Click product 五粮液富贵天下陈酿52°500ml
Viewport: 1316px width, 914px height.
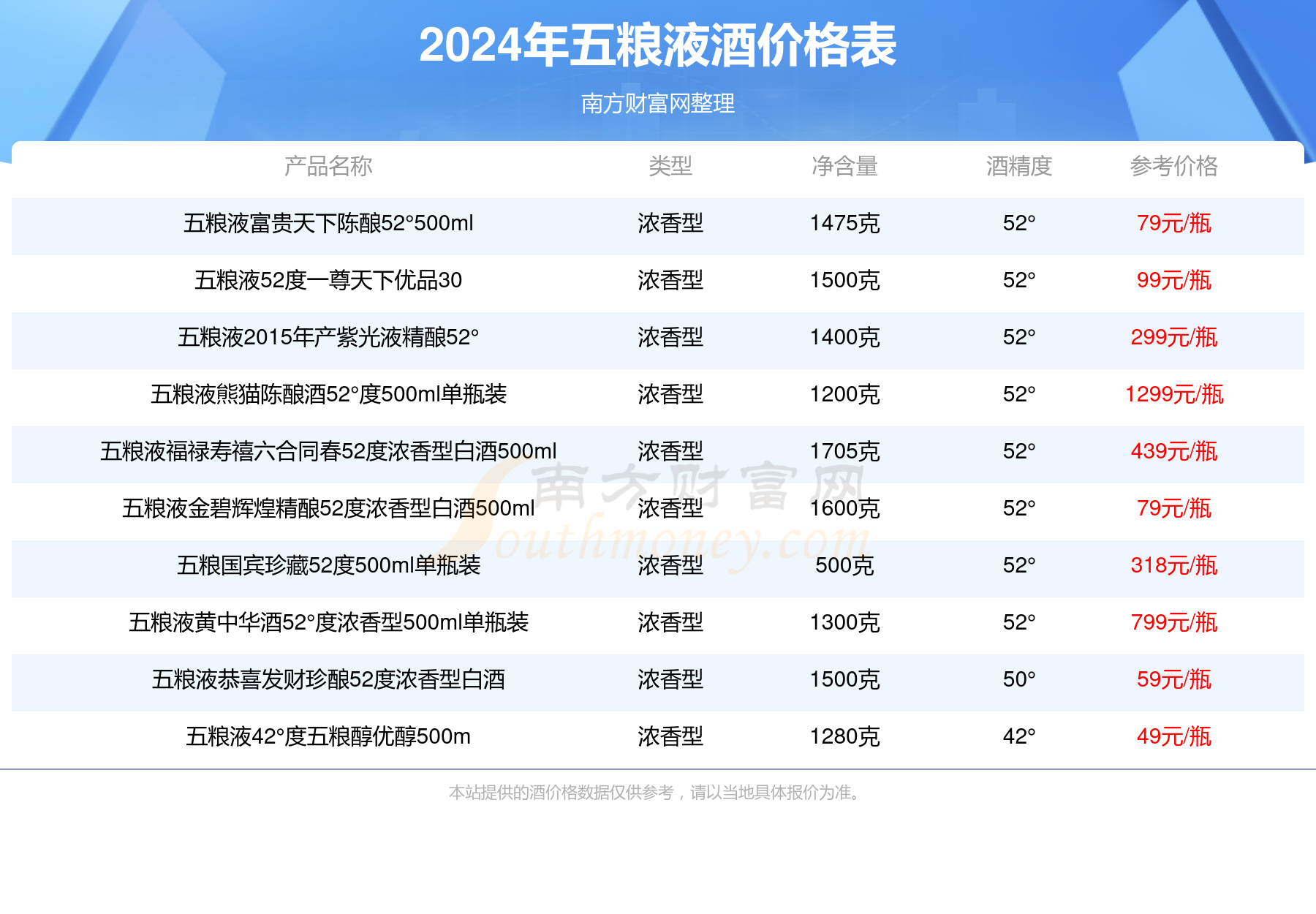(328, 224)
